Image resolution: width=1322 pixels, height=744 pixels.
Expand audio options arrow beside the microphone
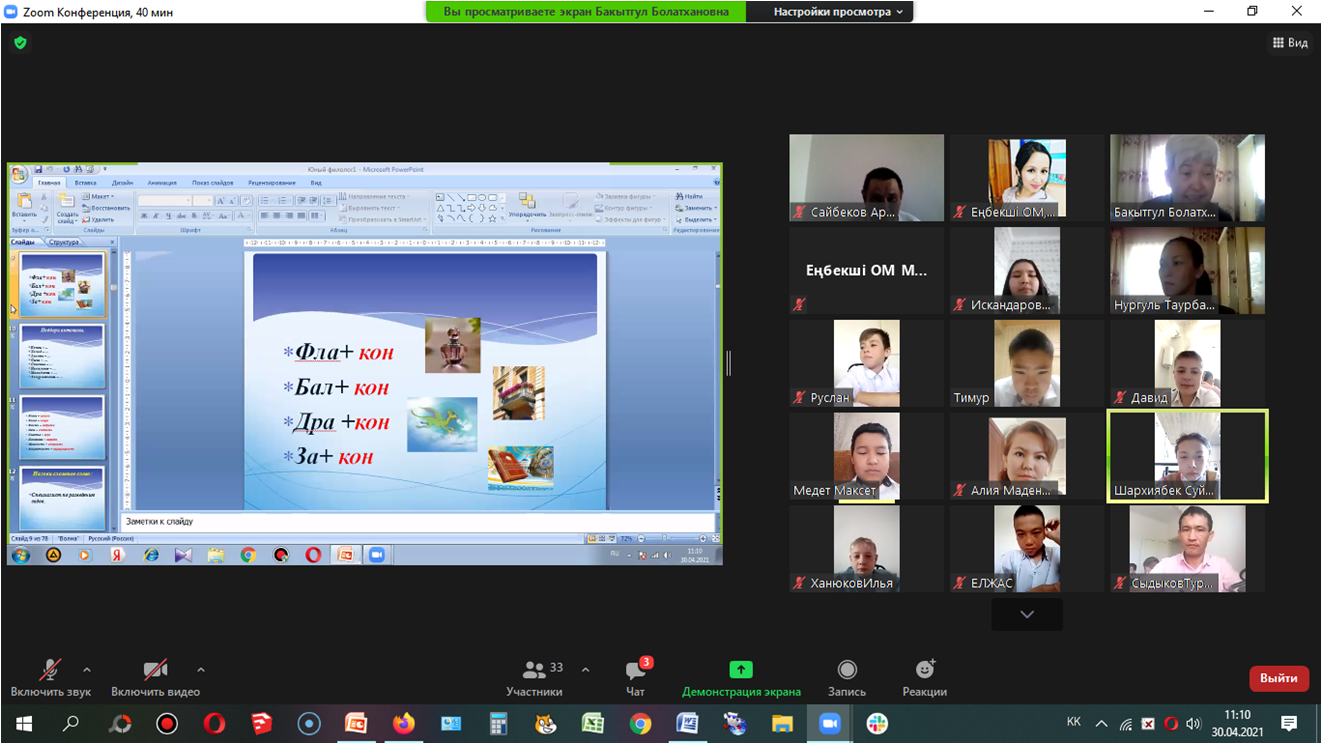pyautogui.click(x=87, y=670)
